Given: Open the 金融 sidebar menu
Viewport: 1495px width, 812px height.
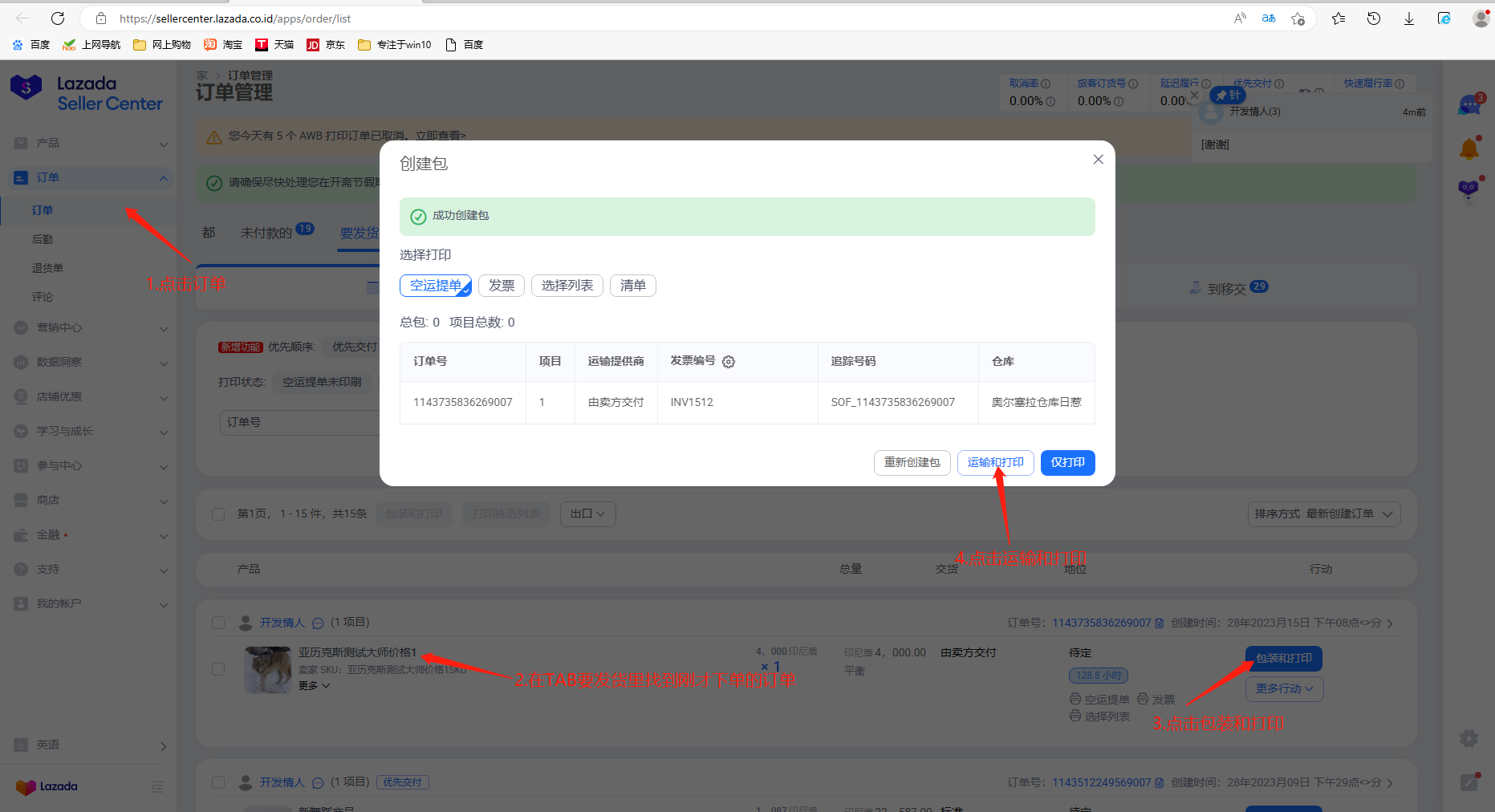Looking at the screenshot, I should click(x=88, y=534).
